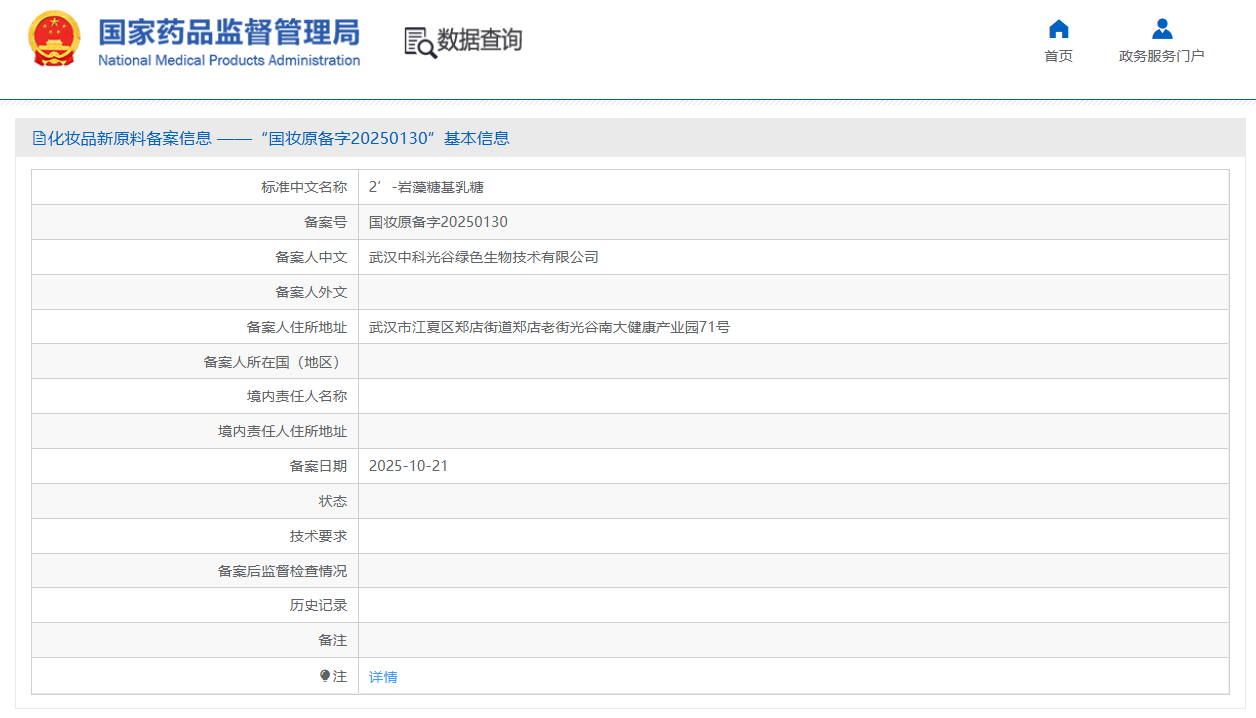1256x718 pixels.
Task: Open 政务服务门户 via its text label
Action: [x=1161, y=56]
